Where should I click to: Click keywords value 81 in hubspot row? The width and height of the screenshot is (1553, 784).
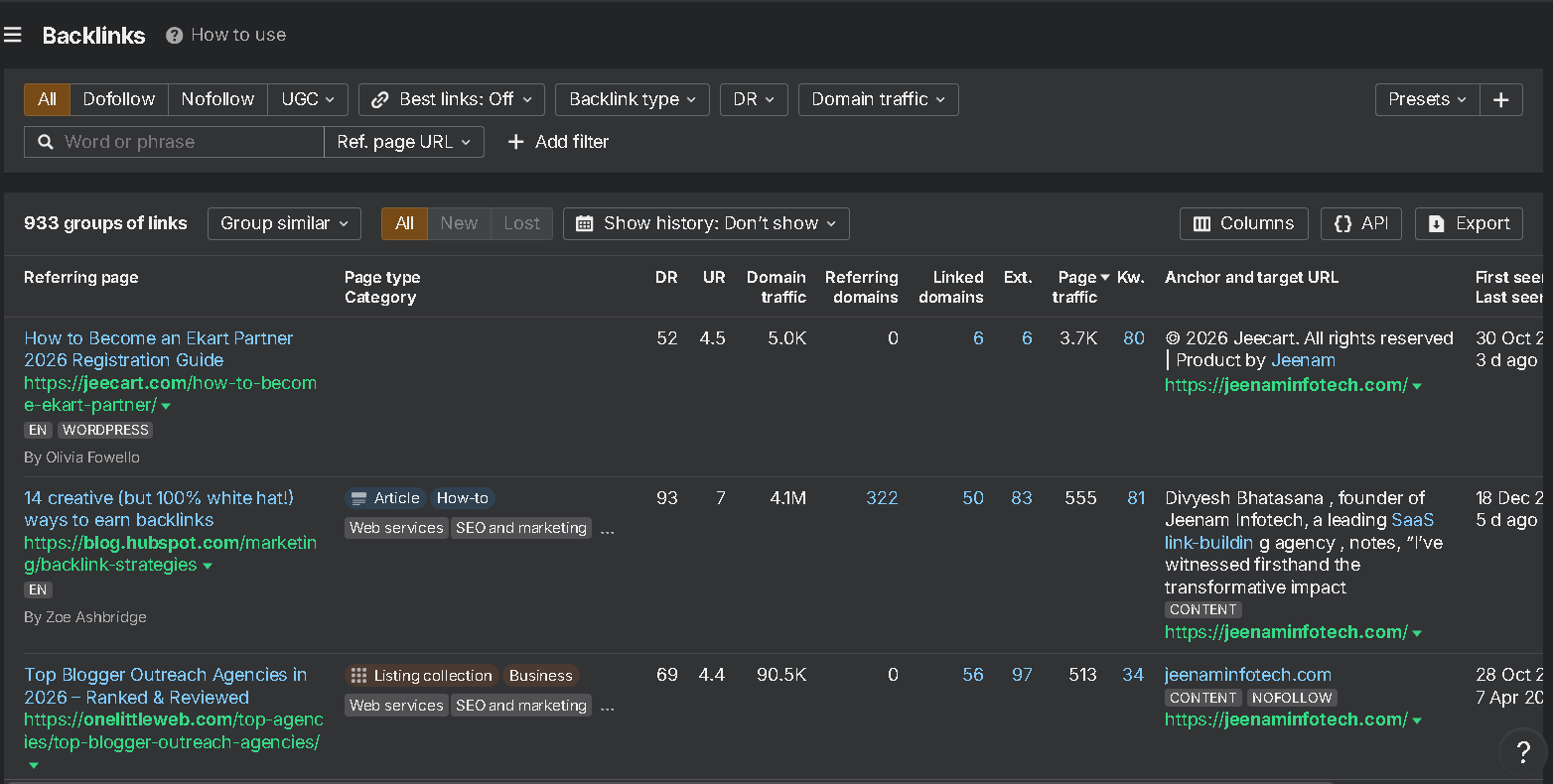pos(1136,498)
